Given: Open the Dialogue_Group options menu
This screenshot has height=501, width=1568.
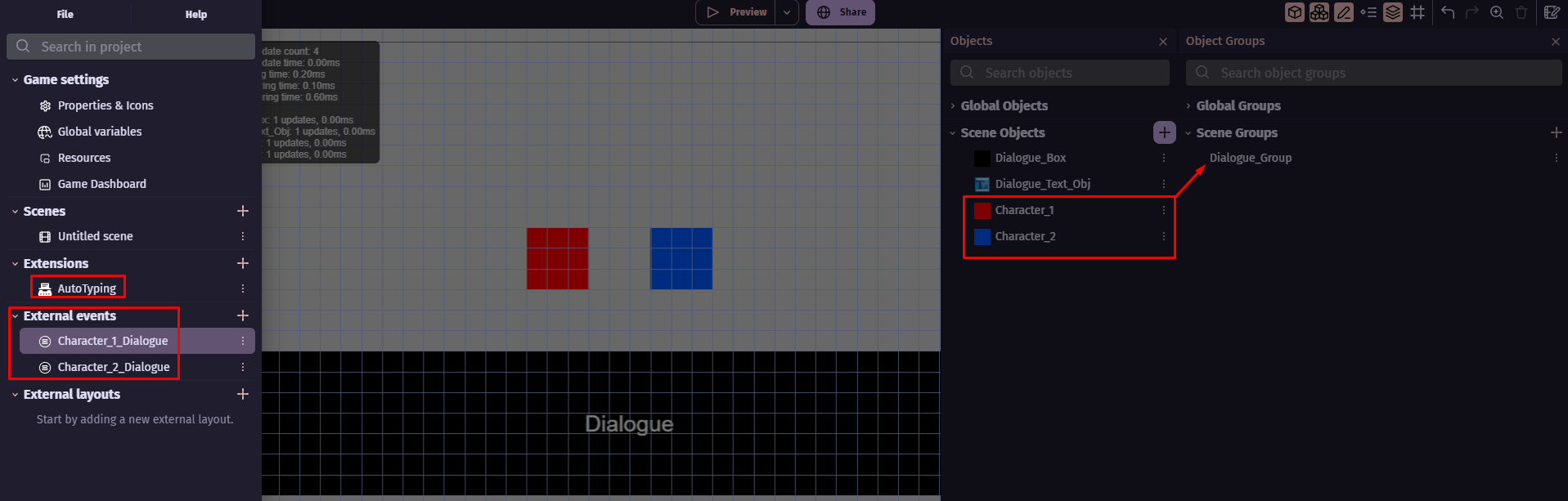Looking at the screenshot, I should (x=1556, y=158).
